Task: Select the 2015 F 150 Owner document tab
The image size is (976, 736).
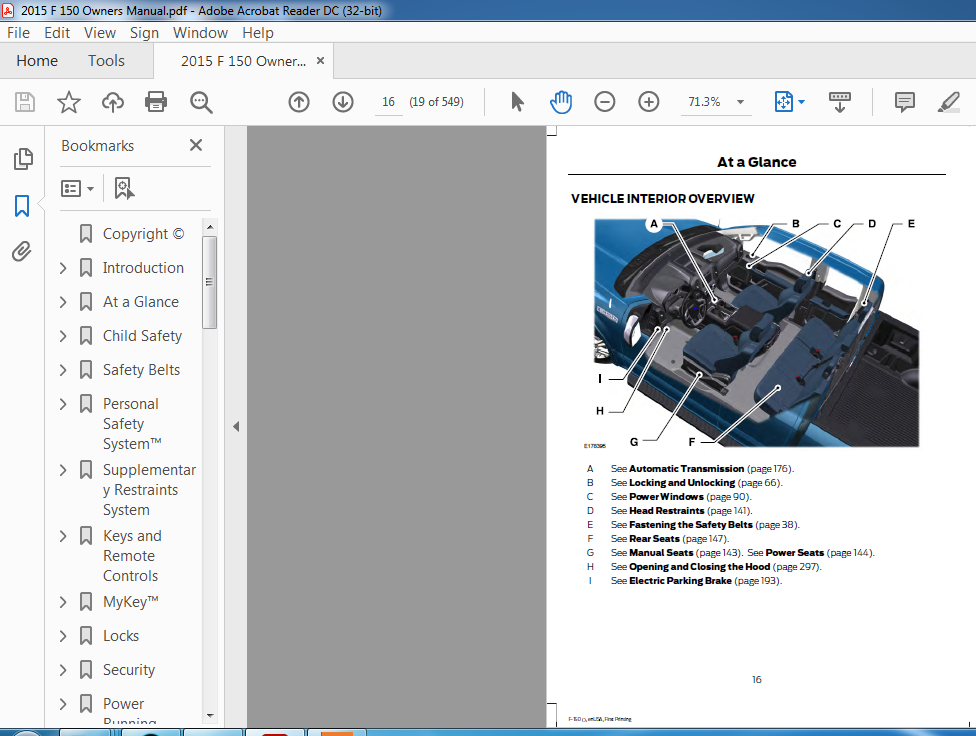Action: pos(243,61)
